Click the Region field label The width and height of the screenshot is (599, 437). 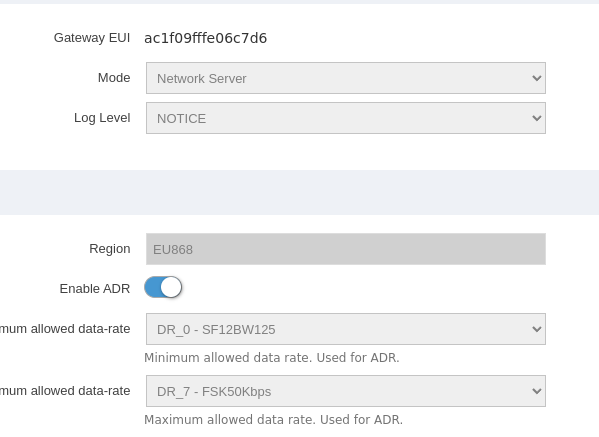pos(110,249)
